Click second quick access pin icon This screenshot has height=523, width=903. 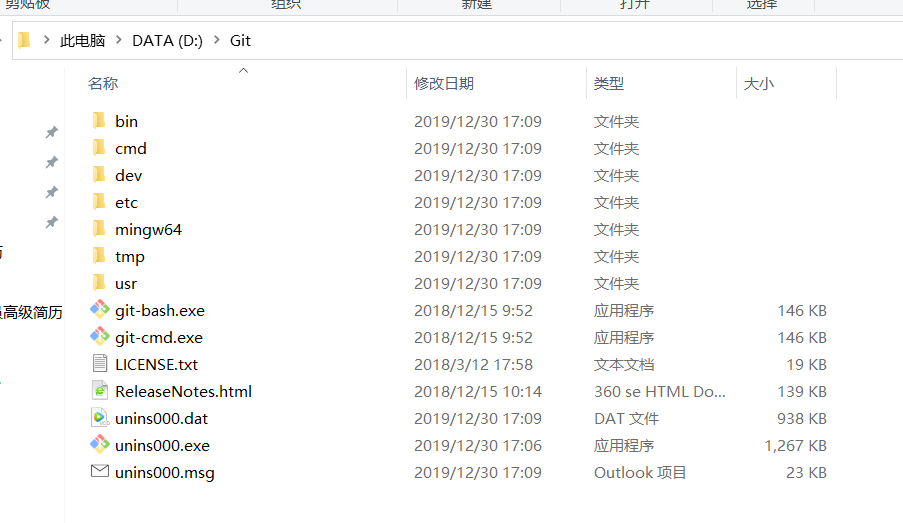[52, 162]
